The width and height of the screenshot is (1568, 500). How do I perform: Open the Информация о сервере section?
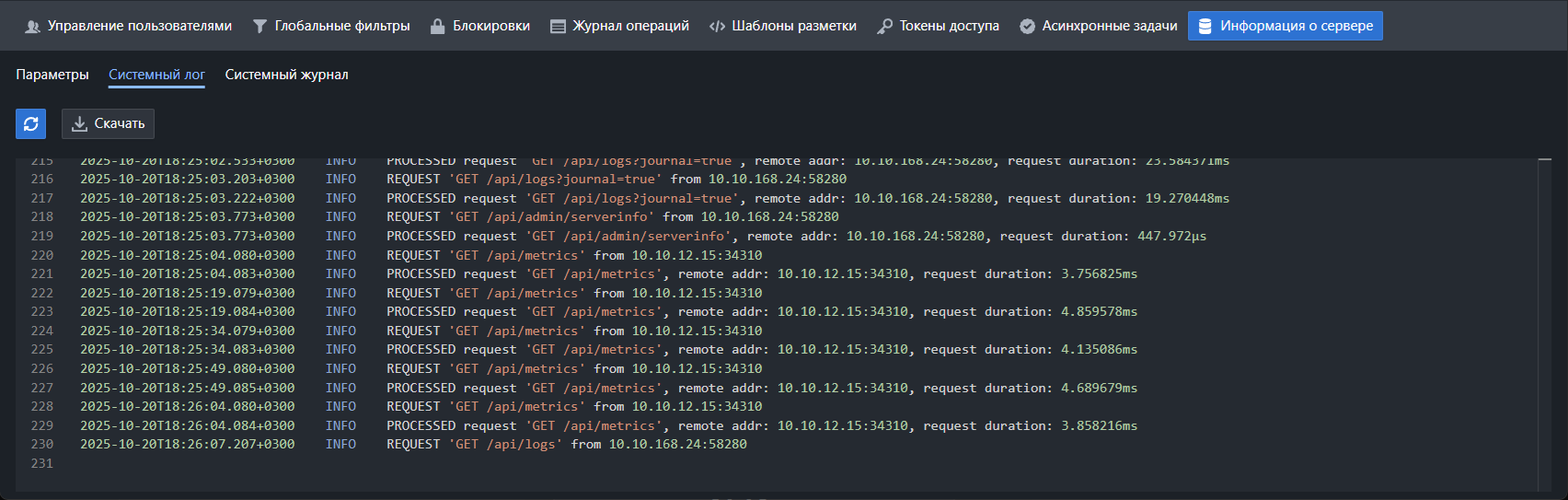(1285, 26)
